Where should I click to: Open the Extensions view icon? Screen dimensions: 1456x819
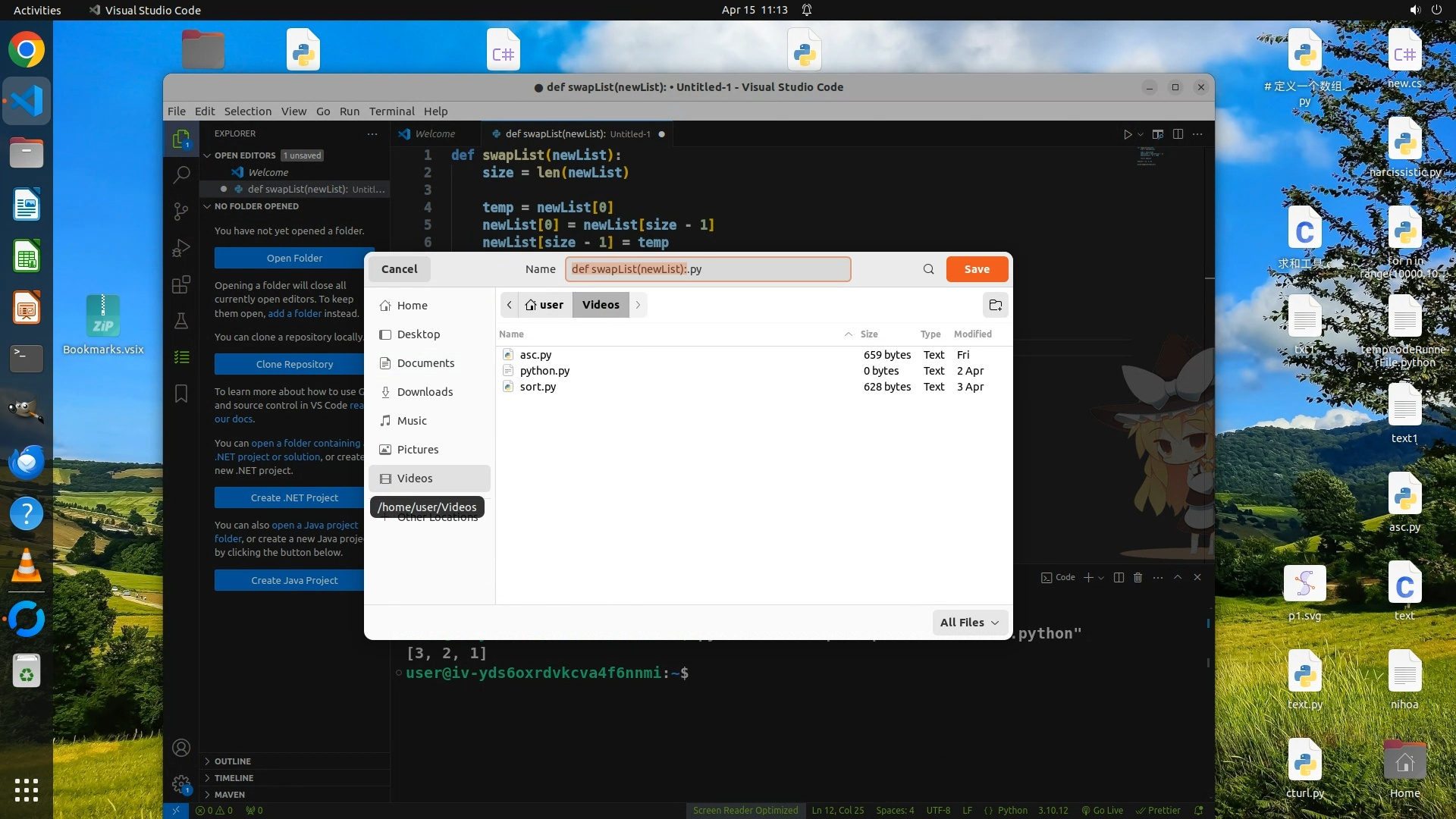click(x=181, y=284)
